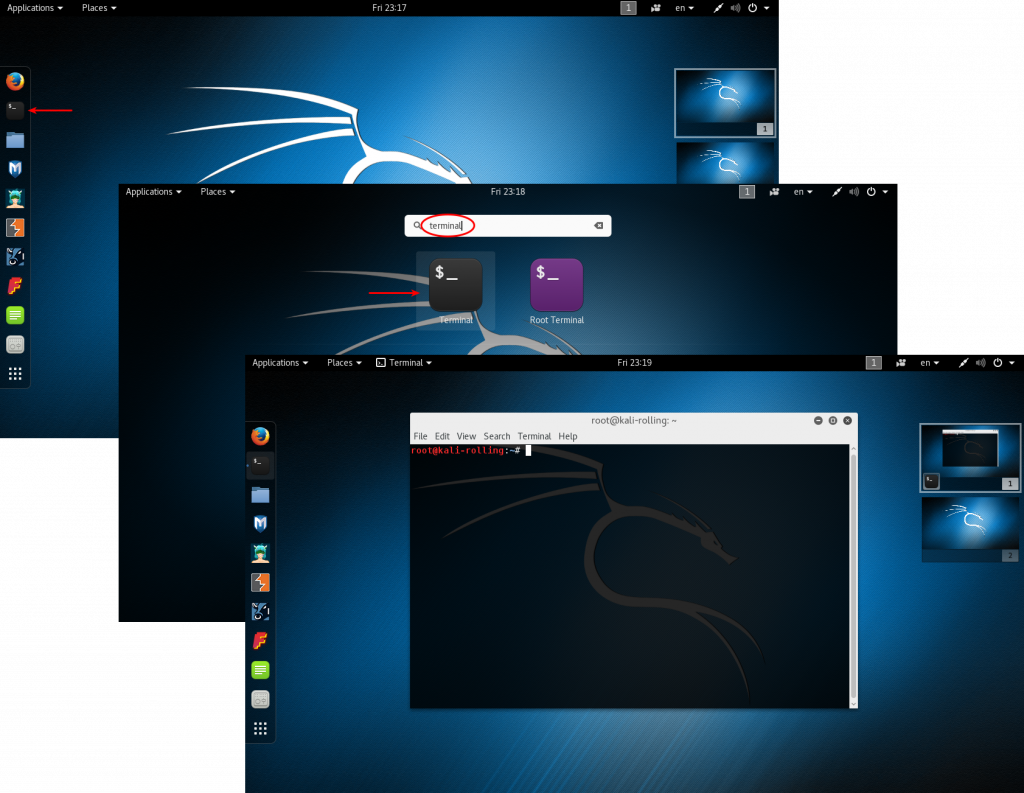The image size is (1024, 793).
Task: Open File menu in terminal window
Action: point(420,437)
